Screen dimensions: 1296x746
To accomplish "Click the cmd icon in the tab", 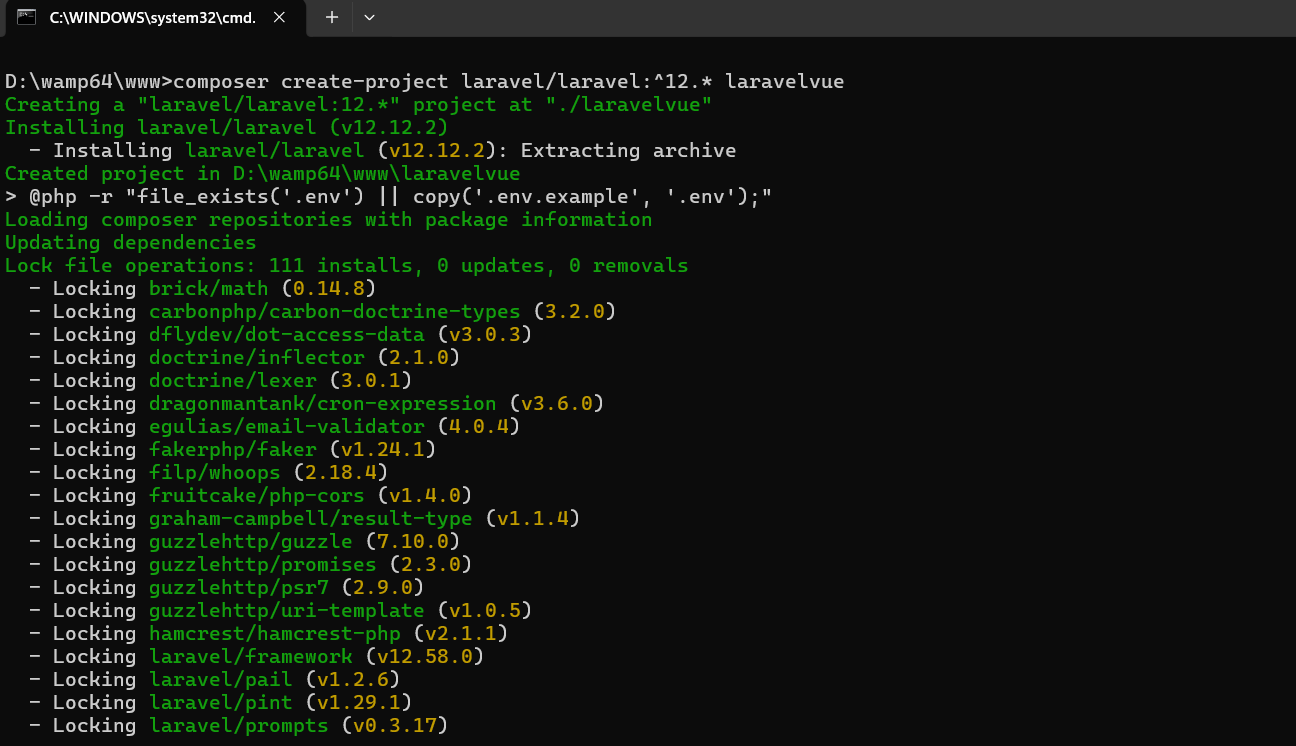I will (28, 17).
